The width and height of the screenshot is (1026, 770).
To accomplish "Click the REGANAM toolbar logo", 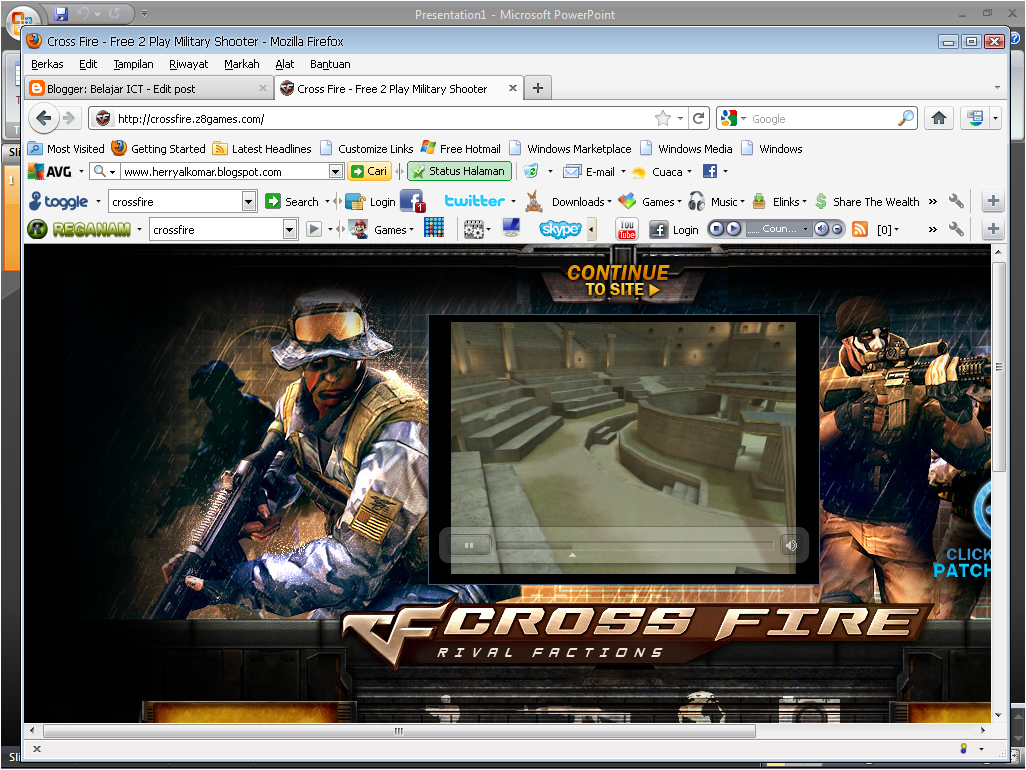I will 79,229.
